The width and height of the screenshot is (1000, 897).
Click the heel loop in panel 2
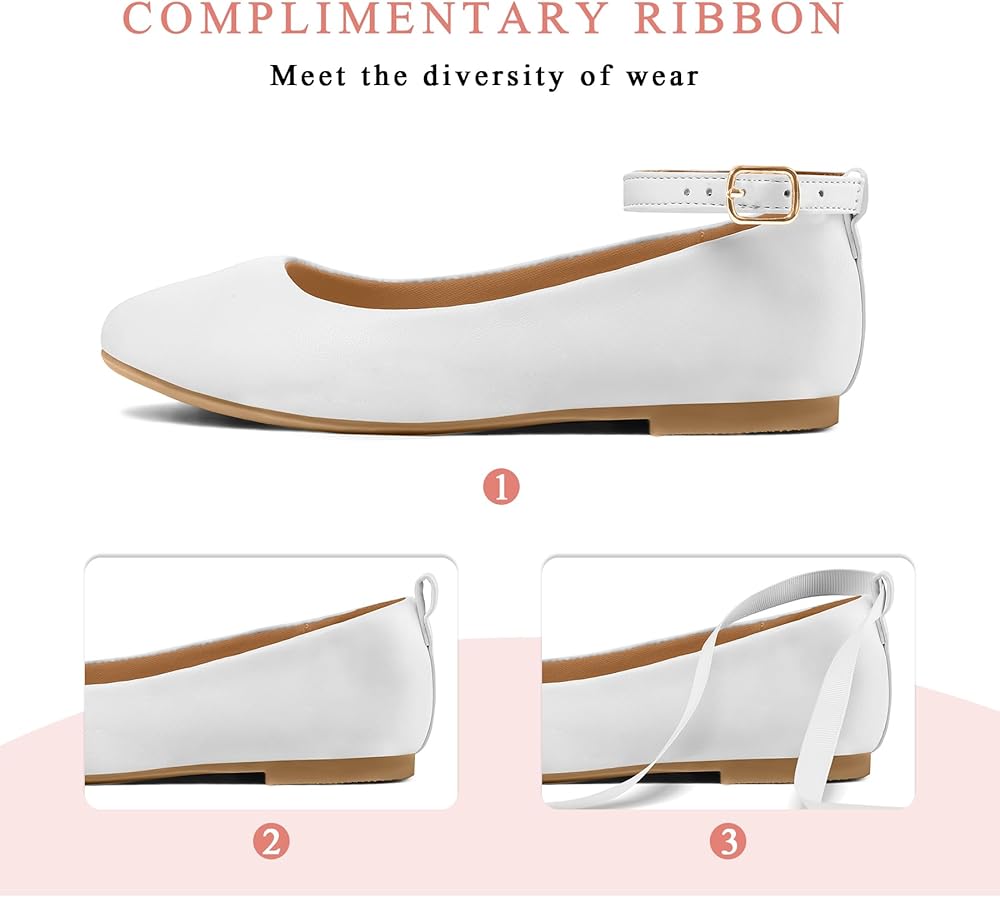click(426, 593)
